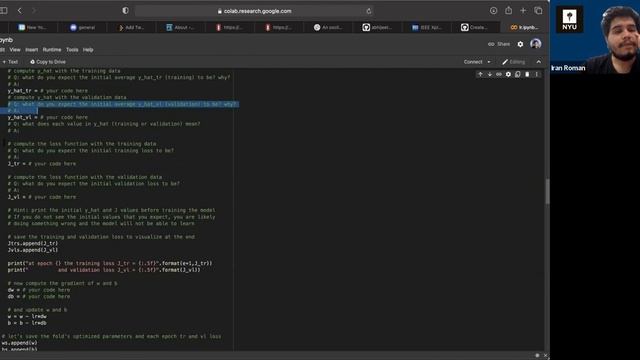Switch to the 'About' browser tab

tap(180, 27)
